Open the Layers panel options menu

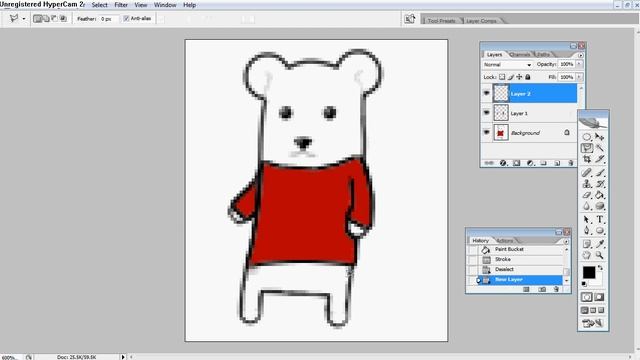point(580,55)
